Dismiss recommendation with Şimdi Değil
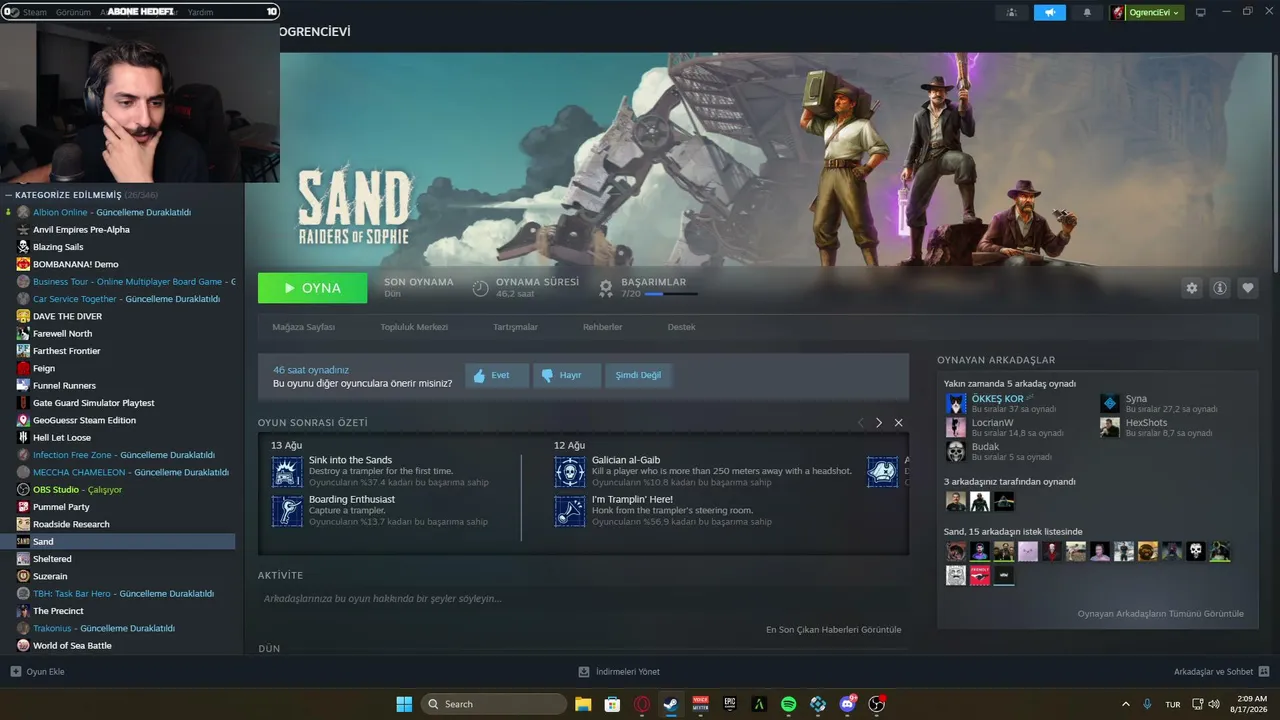Screen dimensions: 1280x720 638,376
